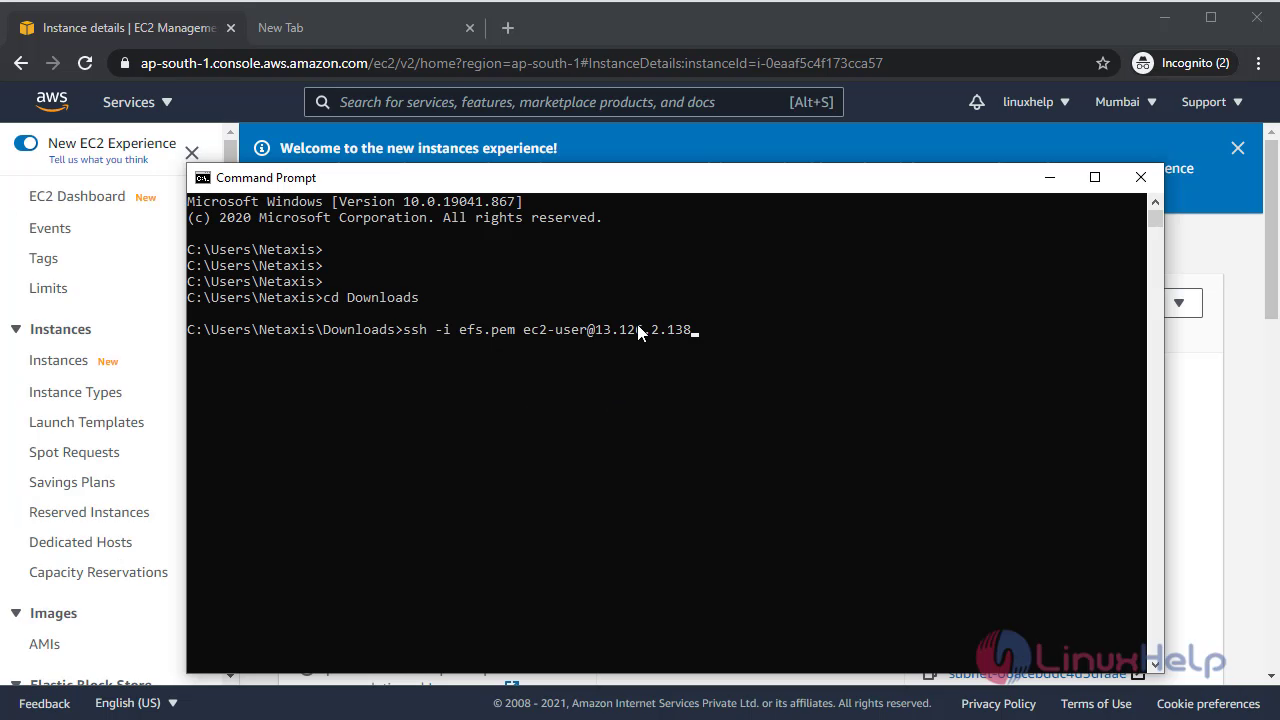Open the linuxhelp account dropdown
Image resolution: width=1280 pixels, height=720 pixels.
click(1036, 102)
